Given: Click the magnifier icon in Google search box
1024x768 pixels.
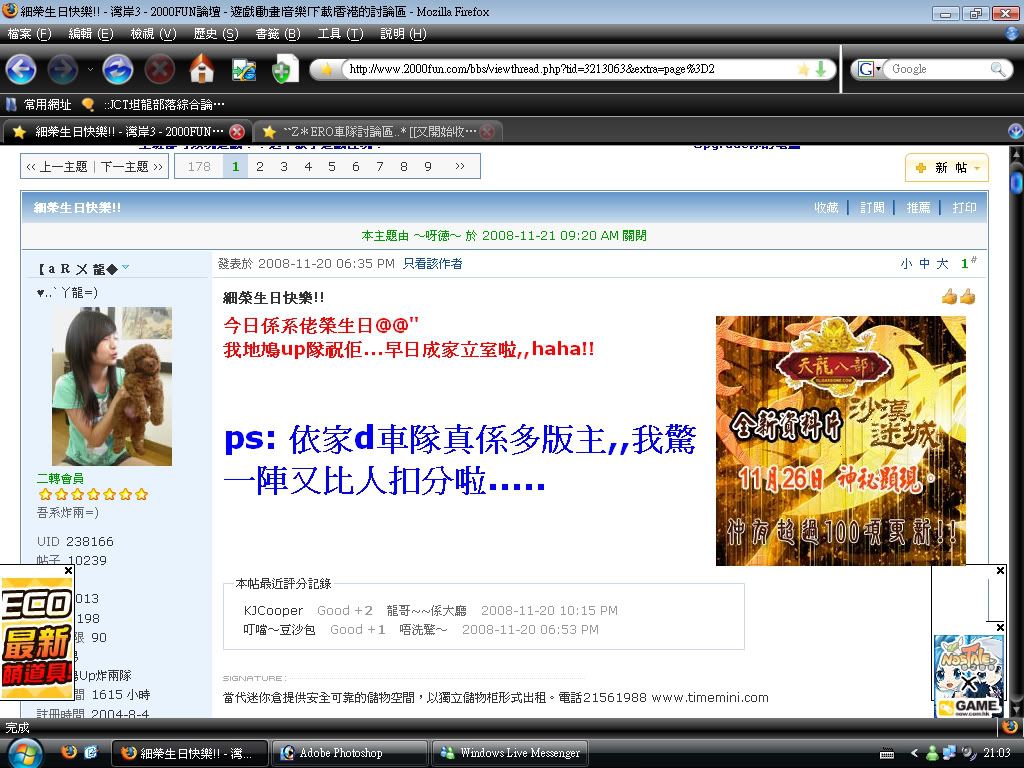Looking at the screenshot, I should coord(998,69).
